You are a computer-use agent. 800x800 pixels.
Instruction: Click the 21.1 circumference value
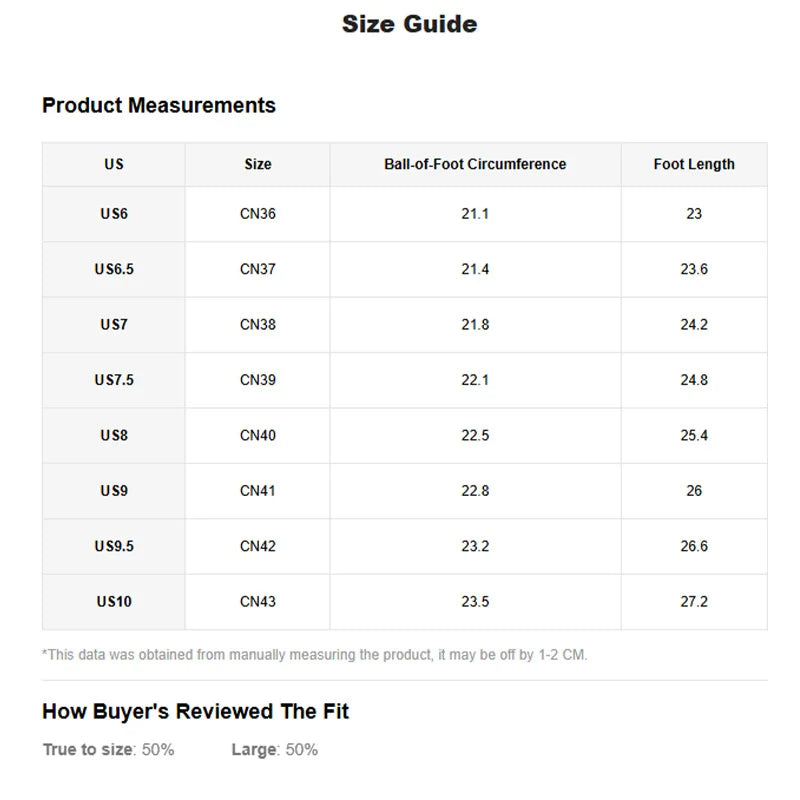(x=475, y=214)
